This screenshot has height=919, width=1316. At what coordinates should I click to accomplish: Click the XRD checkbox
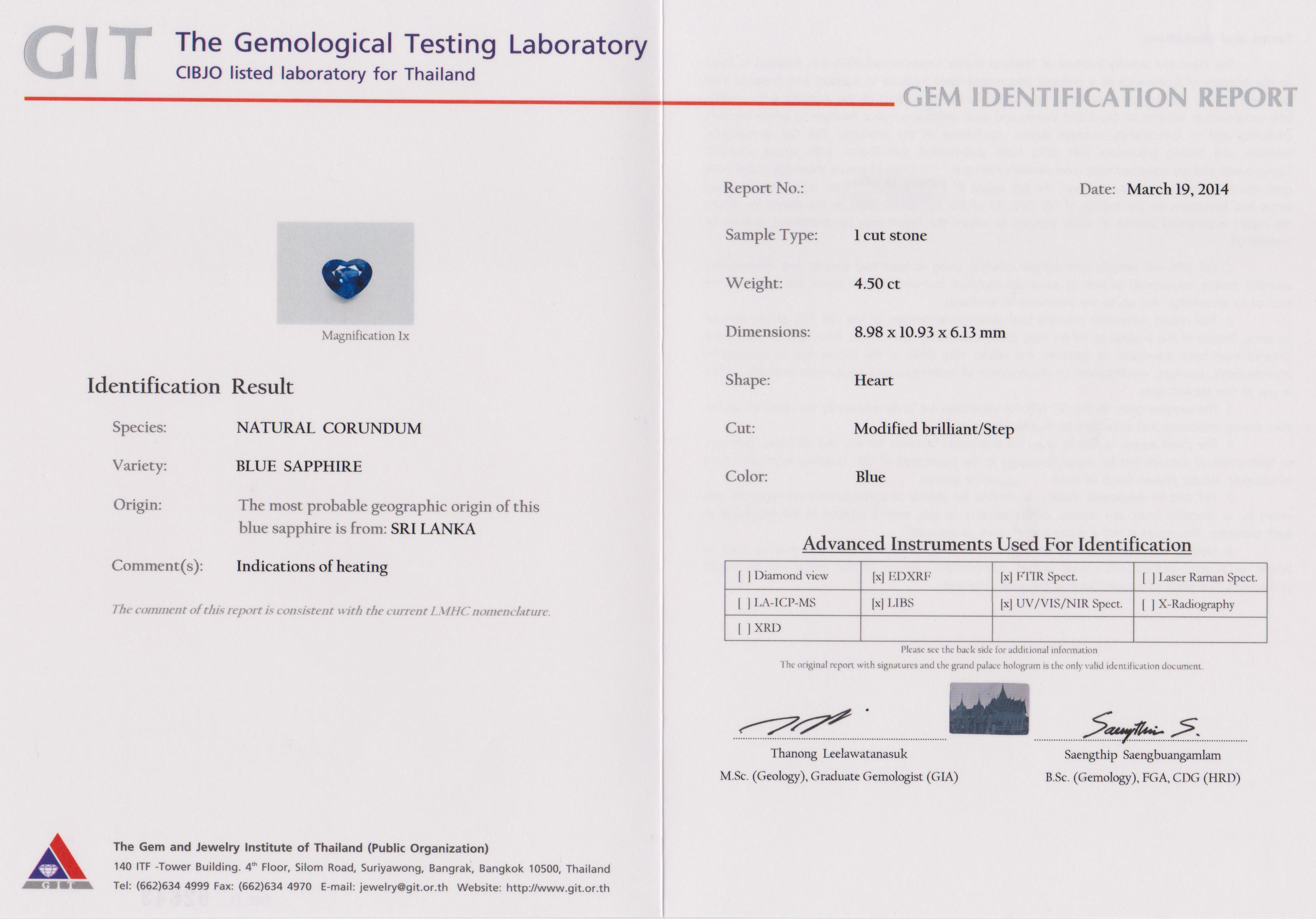[744, 629]
